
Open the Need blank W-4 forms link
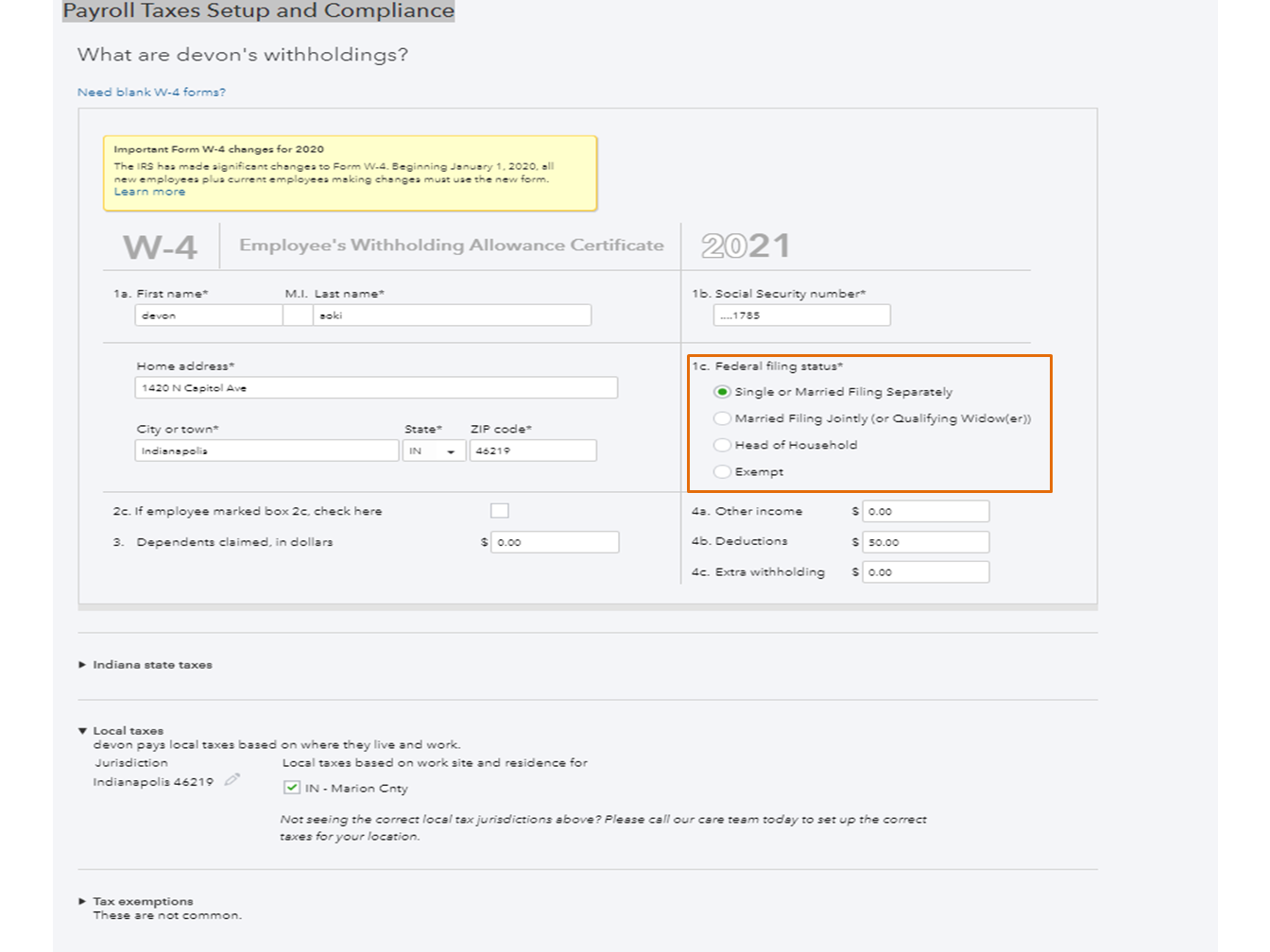151,93
